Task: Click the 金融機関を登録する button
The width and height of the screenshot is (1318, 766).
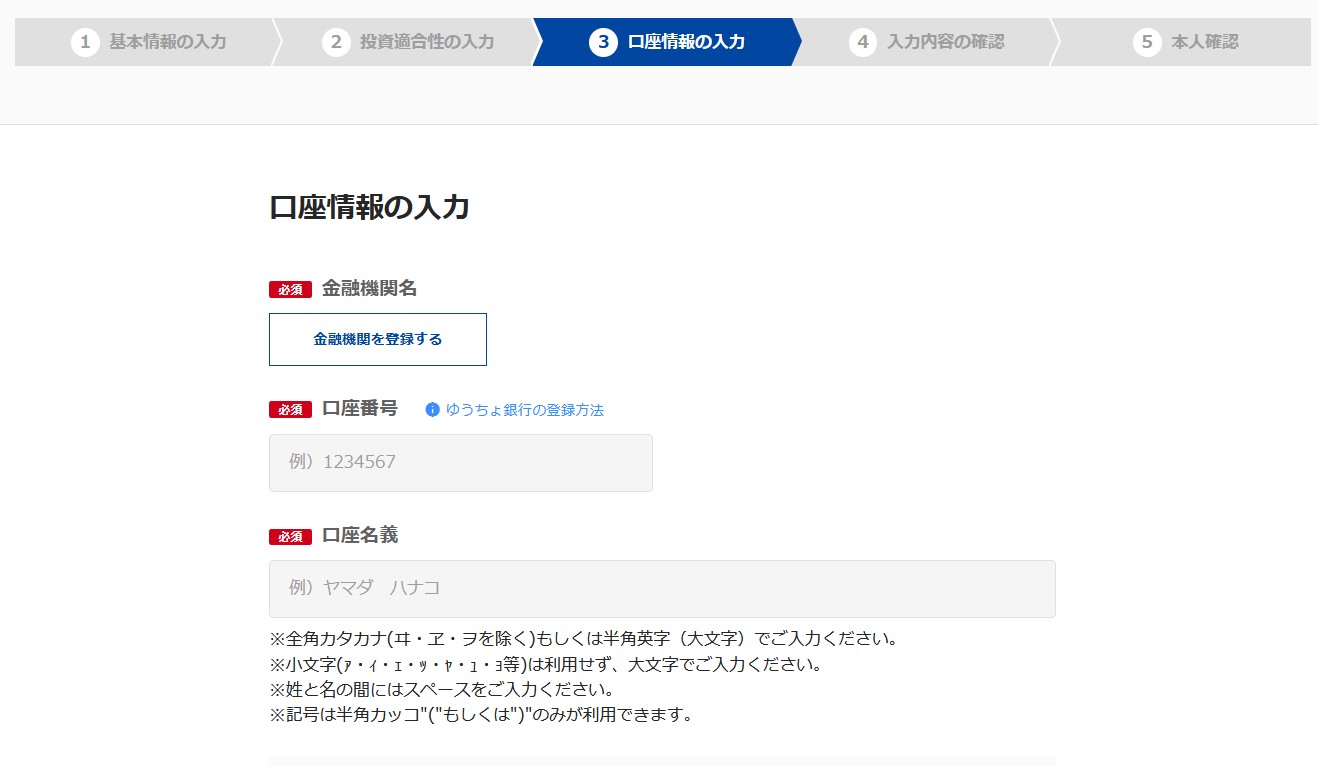Action: [377, 339]
